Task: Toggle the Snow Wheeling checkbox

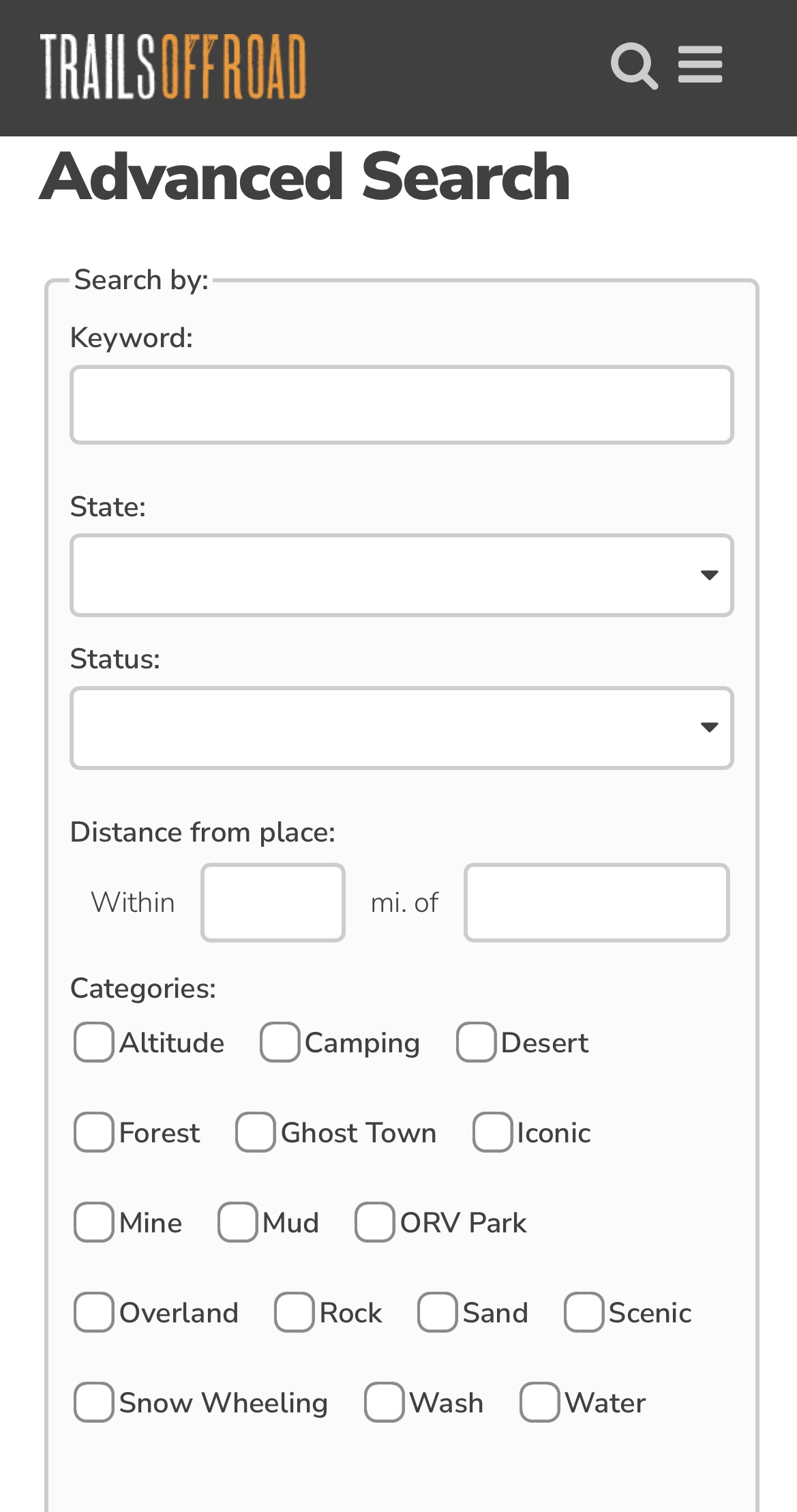Action: (x=94, y=1402)
